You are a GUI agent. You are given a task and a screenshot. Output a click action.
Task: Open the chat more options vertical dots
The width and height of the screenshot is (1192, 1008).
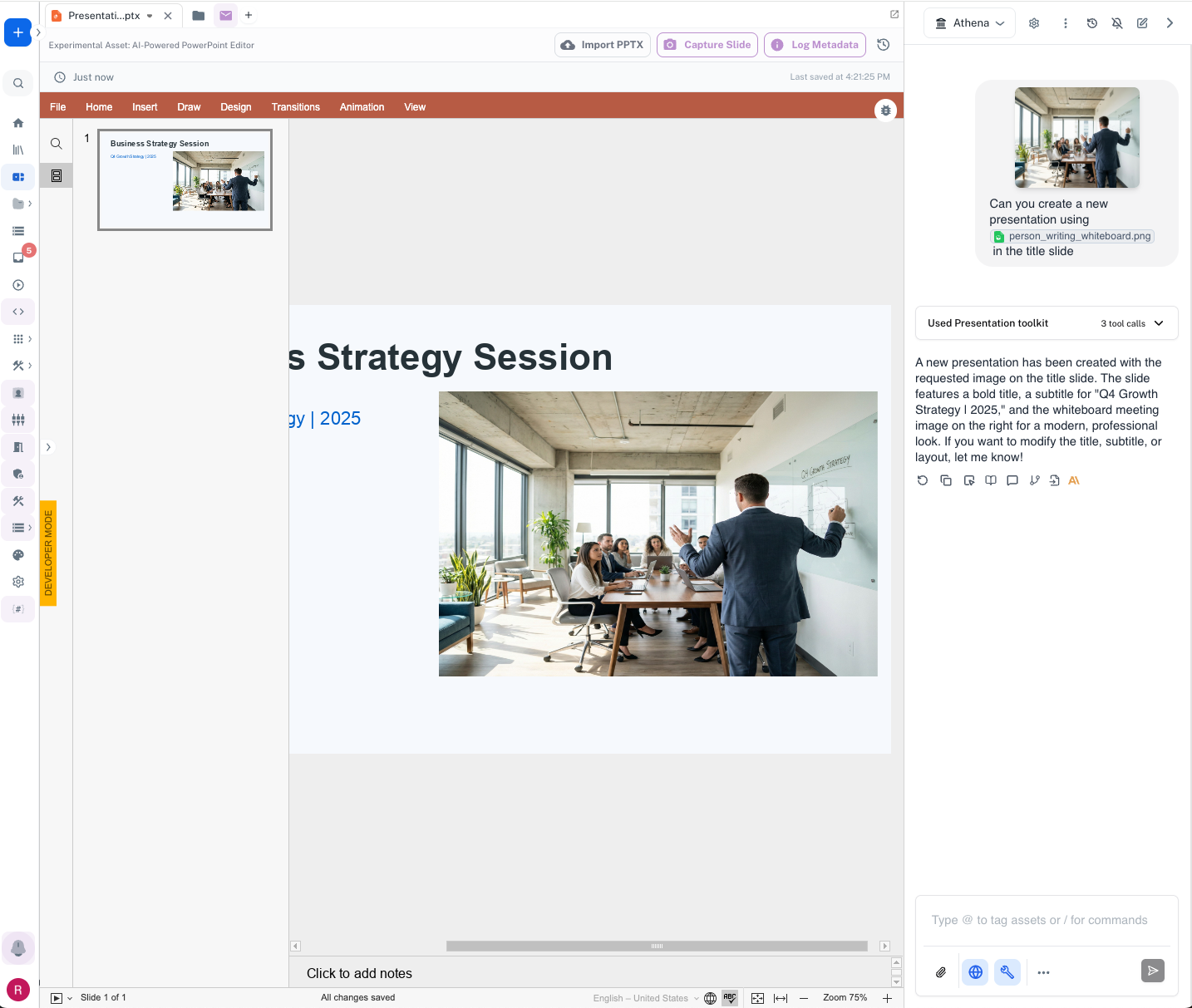[x=1065, y=23]
